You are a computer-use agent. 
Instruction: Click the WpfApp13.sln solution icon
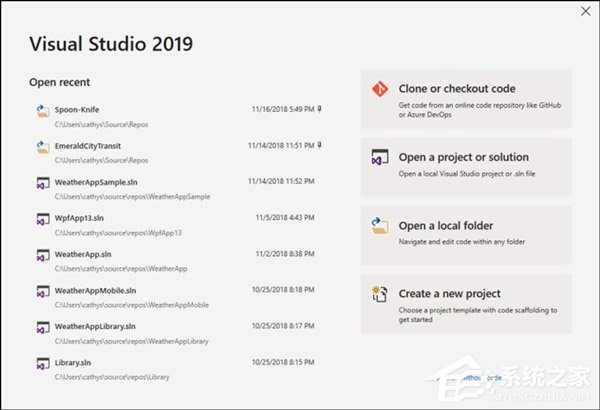(x=43, y=219)
